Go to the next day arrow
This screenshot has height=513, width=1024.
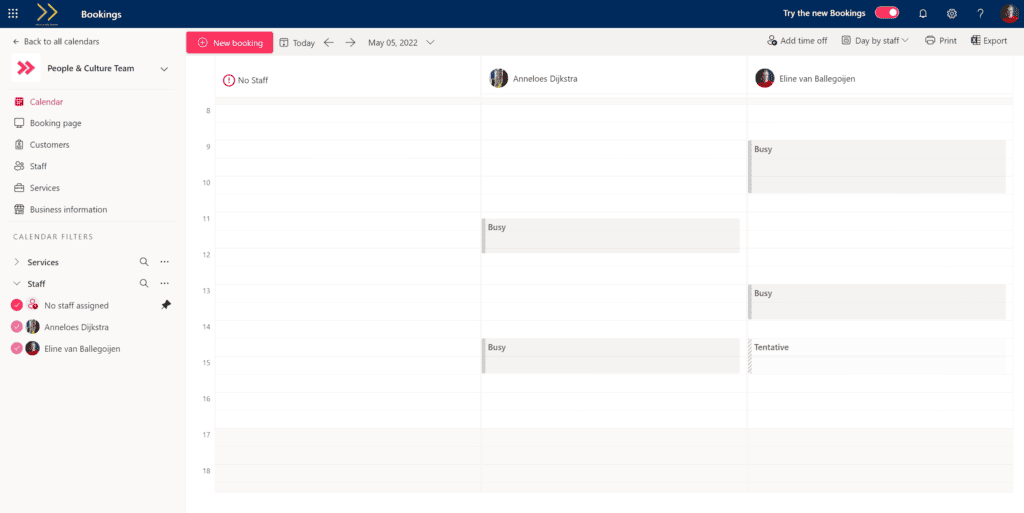coord(351,42)
